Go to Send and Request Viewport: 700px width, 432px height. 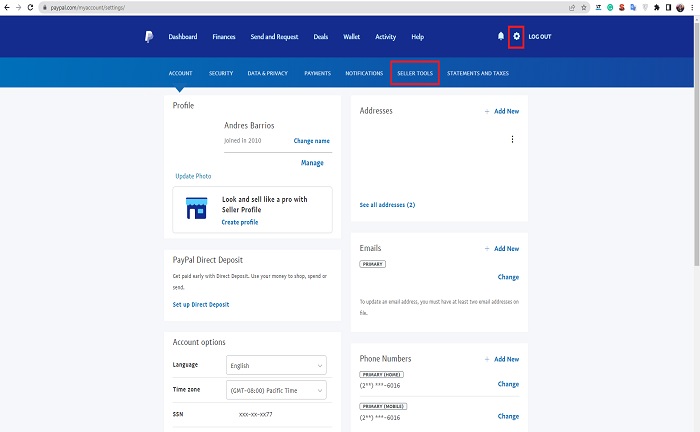pos(274,37)
